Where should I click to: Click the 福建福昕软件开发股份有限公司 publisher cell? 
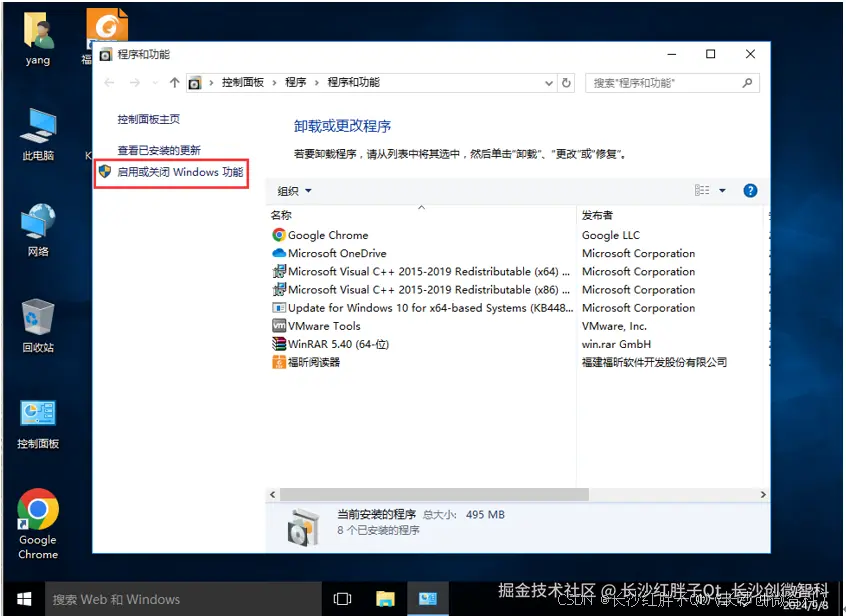[654, 362]
